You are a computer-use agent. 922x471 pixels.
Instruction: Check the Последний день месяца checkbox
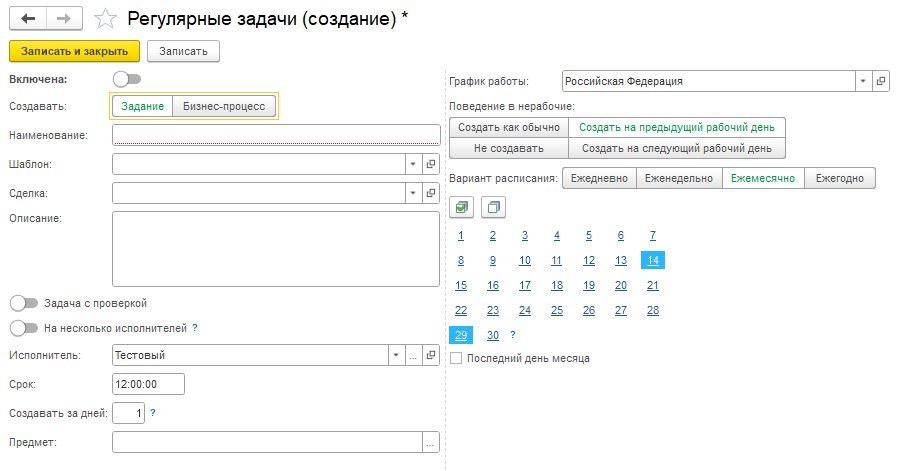coord(456,358)
